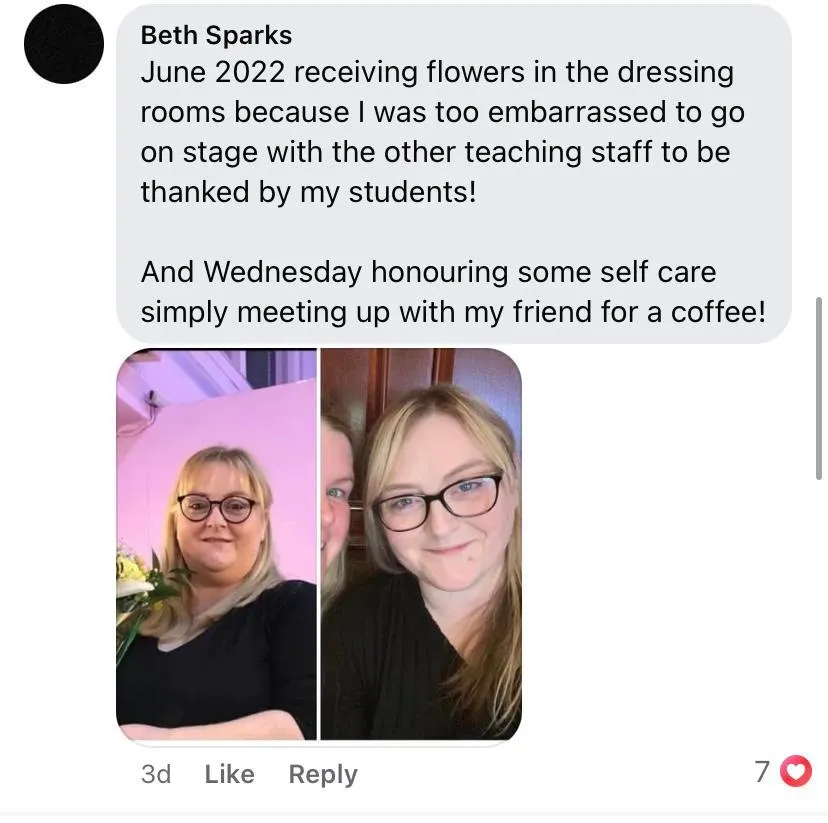Click the divider between the two photos

tap(319, 544)
